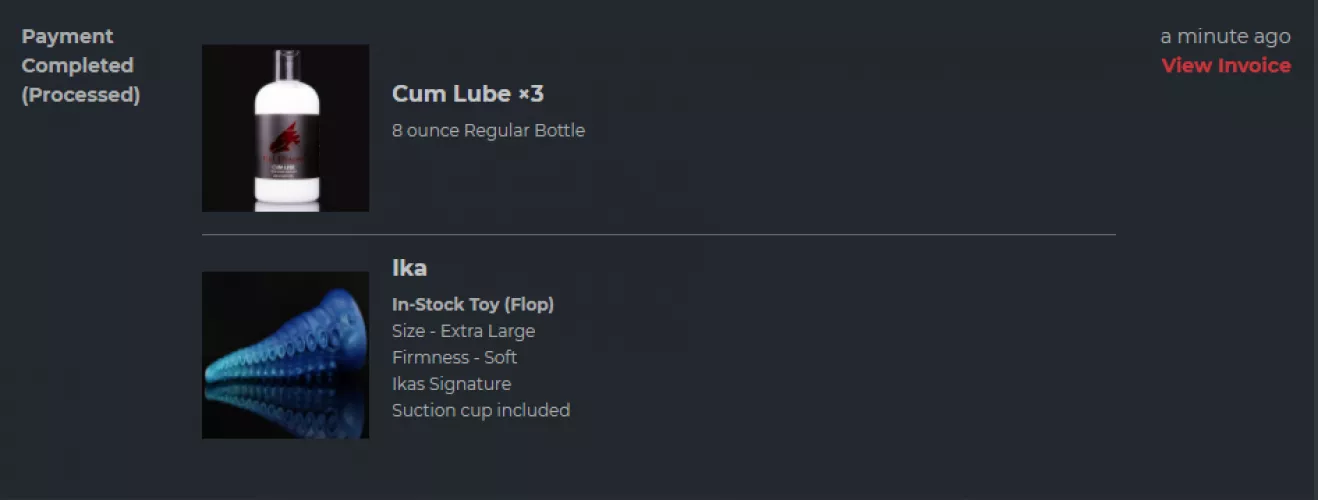Screen dimensions: 1318x500
Task: Click the Payment Completed status label
Action: pos(76,51)
